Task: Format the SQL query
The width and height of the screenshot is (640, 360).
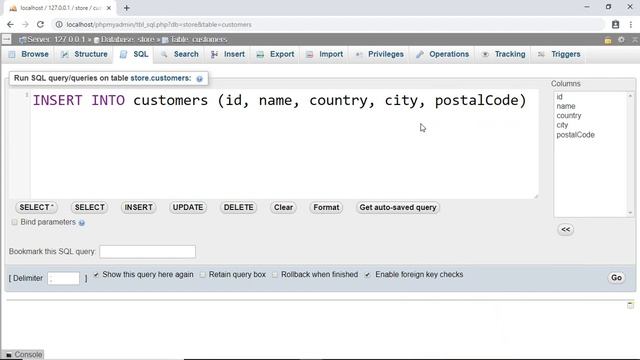Action: 326,207
